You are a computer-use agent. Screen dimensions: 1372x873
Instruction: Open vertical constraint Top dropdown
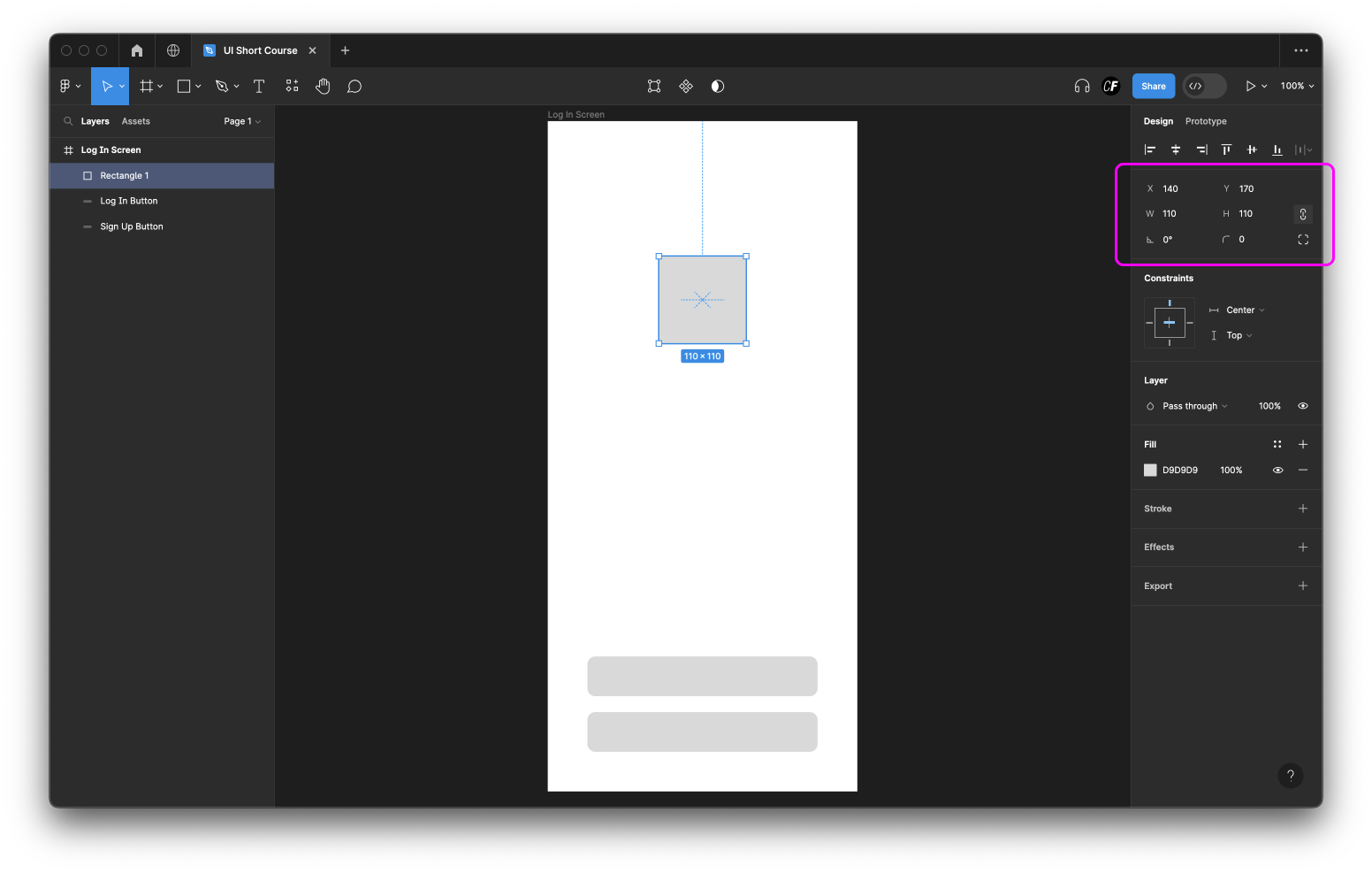1239,336
